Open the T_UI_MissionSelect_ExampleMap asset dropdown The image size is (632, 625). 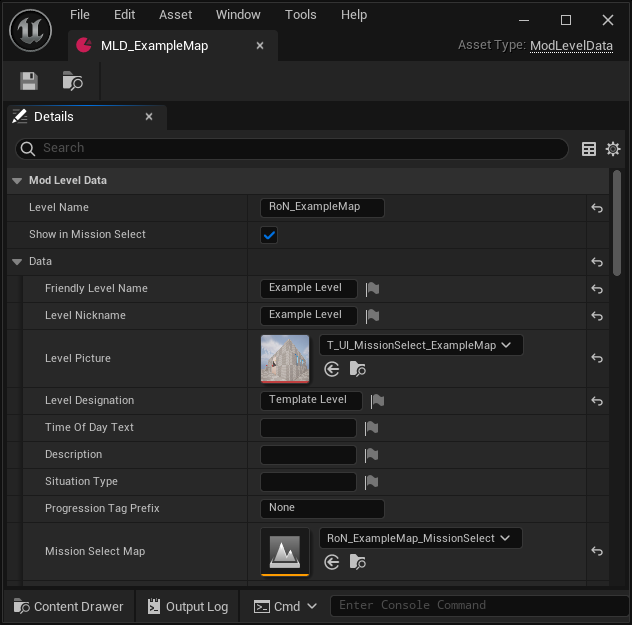420,345
